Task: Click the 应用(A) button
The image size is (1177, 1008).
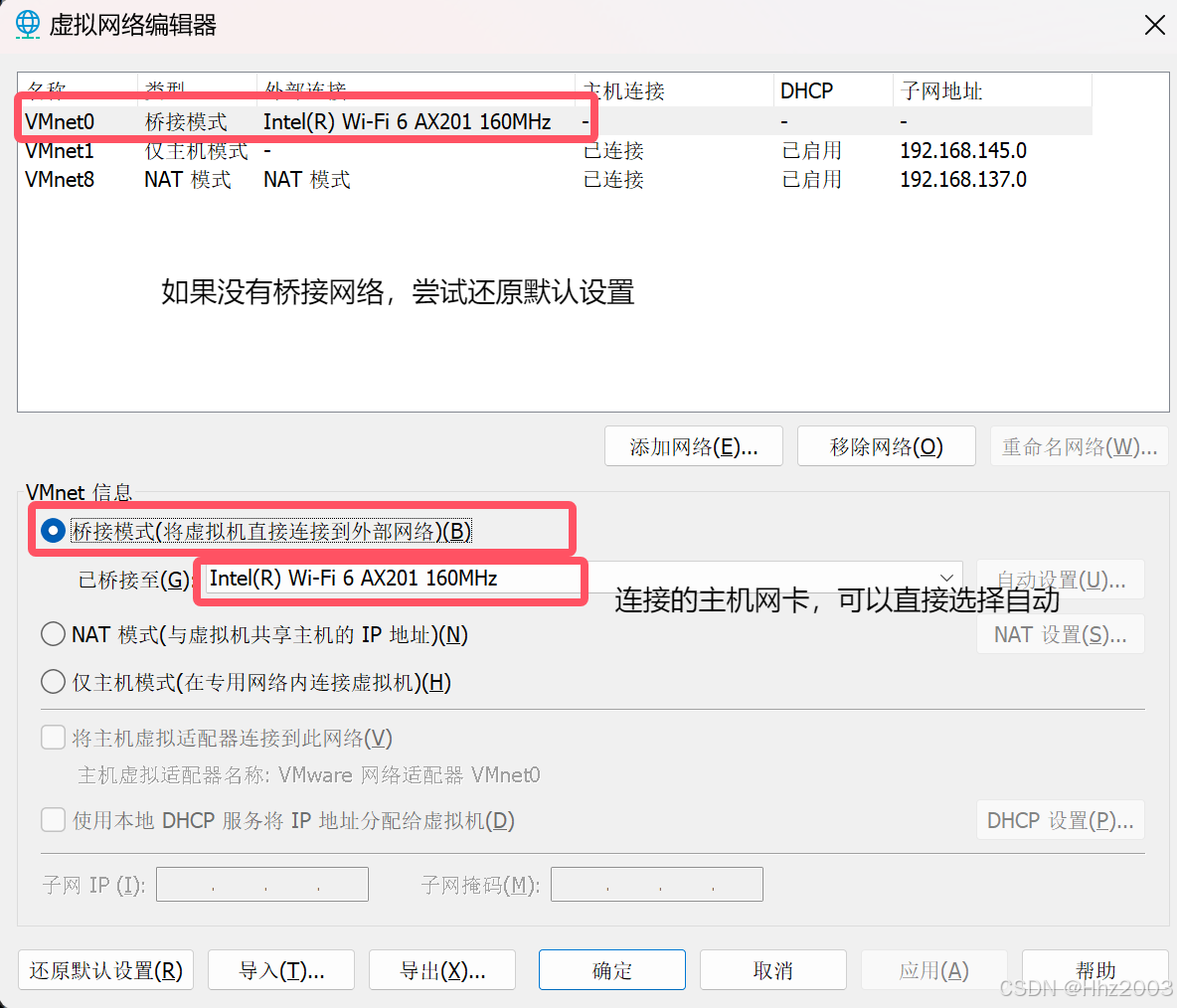Action: point(933,969)
